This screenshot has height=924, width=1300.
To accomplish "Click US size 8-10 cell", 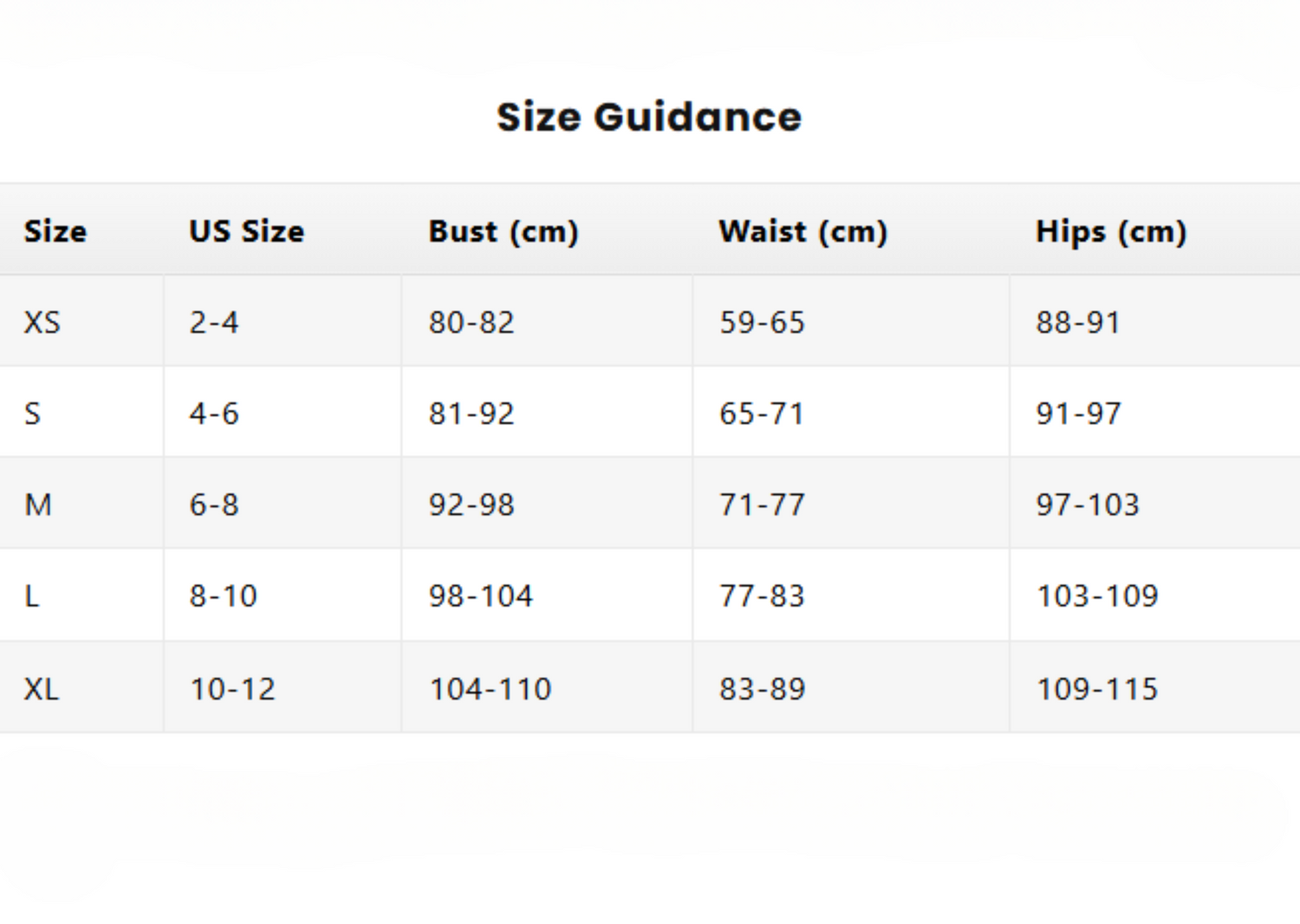I will coord(224,595).
